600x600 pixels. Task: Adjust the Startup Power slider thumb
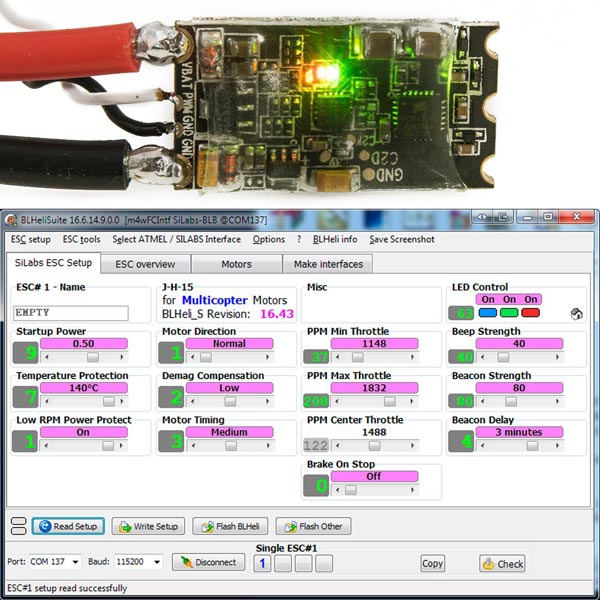93,357
